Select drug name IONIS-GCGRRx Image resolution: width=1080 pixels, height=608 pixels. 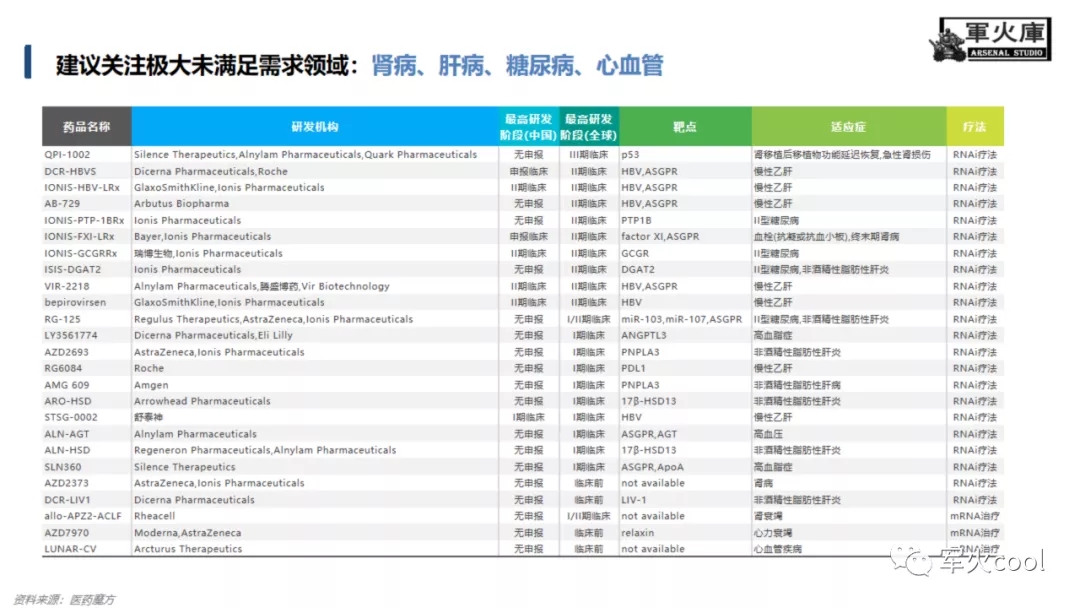pos(81,253)
